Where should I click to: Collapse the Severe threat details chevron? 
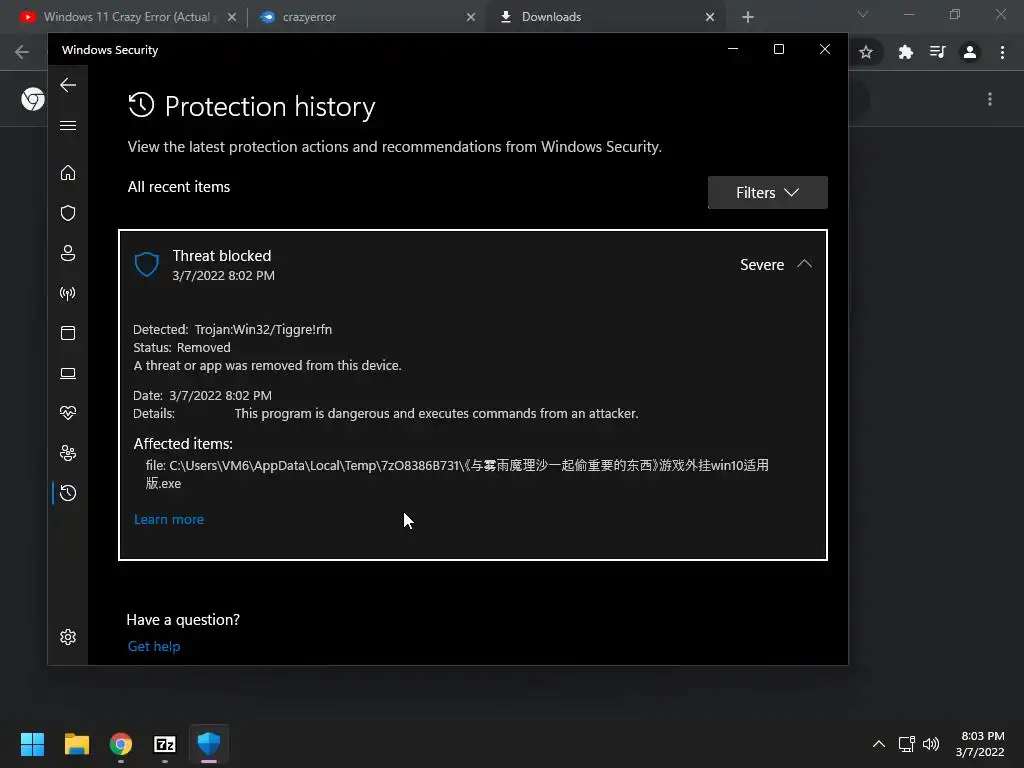(x=805, y=264)
